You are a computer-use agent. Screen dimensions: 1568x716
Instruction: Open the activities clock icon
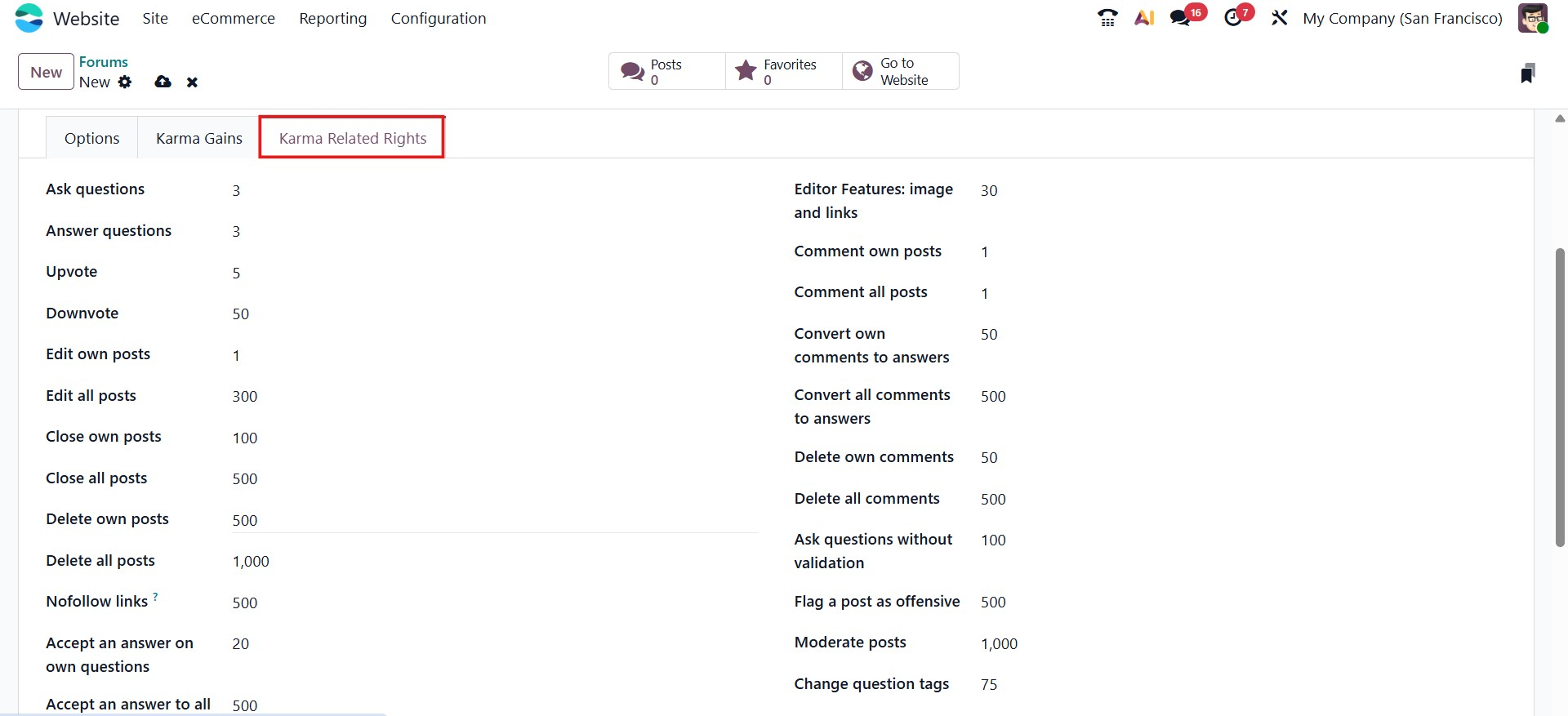click(x=1233, y=18)
